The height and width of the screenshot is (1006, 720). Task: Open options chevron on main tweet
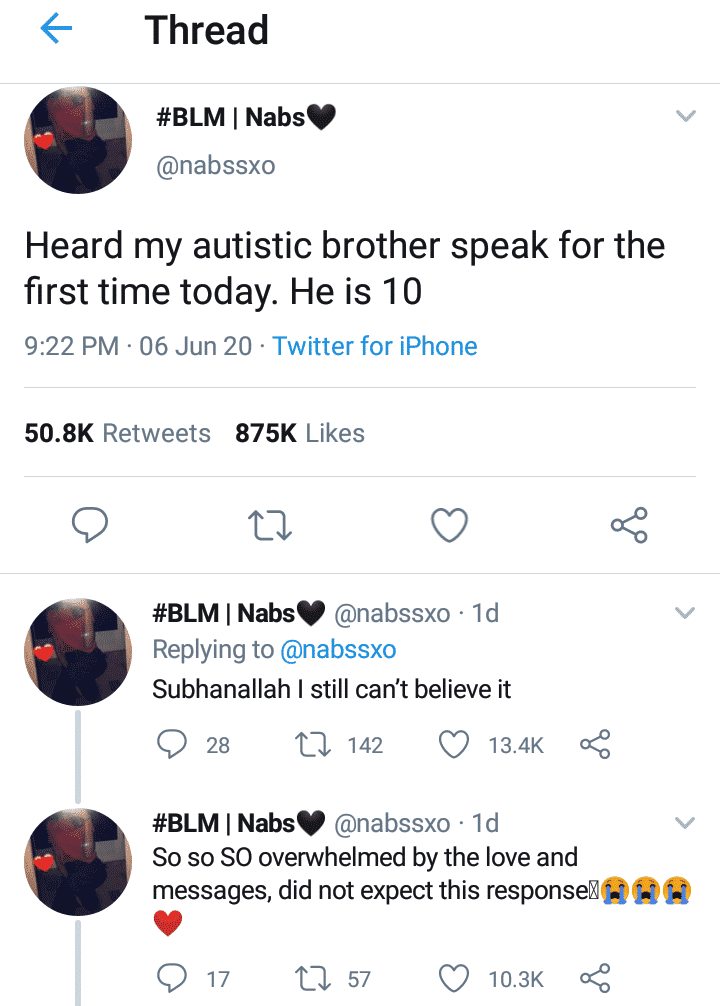(685, 117)
